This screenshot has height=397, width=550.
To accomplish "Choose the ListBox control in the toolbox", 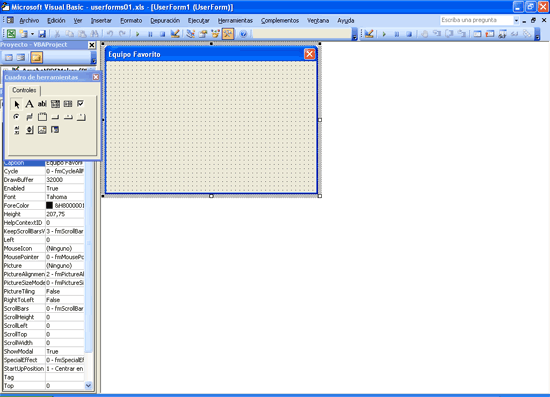I will point(68,104).
